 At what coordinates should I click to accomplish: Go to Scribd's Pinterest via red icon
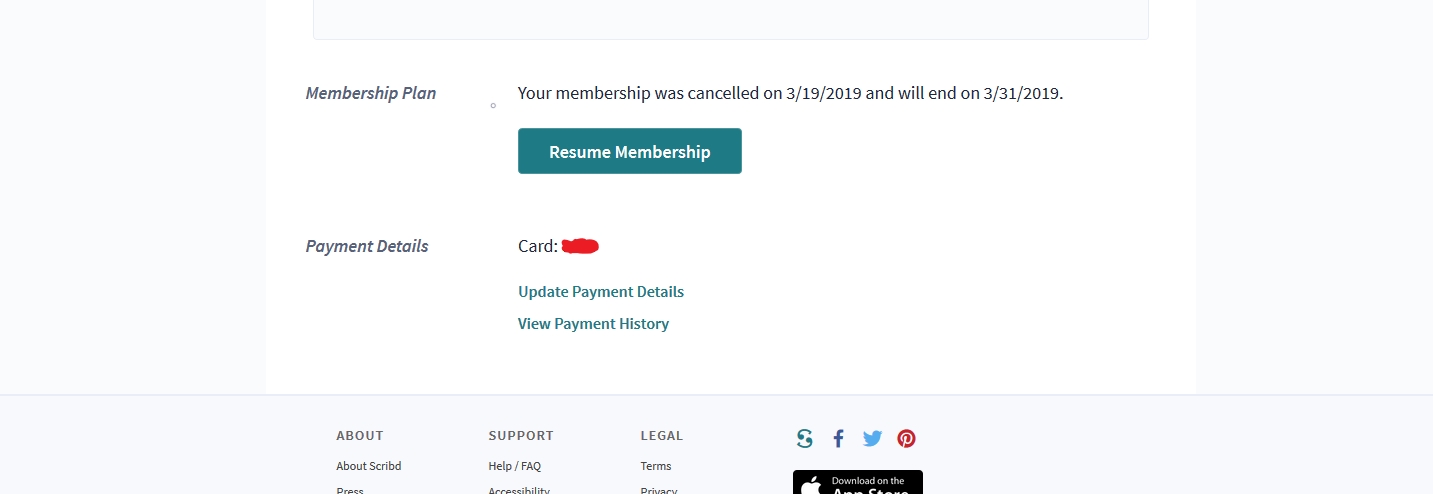click(x=906, y=438)
